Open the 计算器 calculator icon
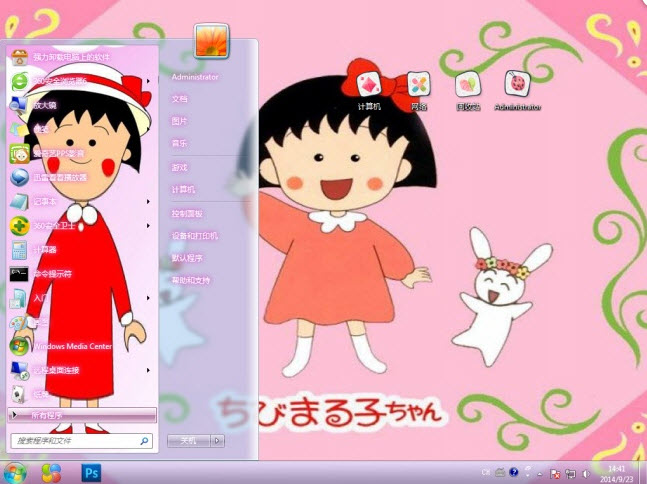 point(19,250)
